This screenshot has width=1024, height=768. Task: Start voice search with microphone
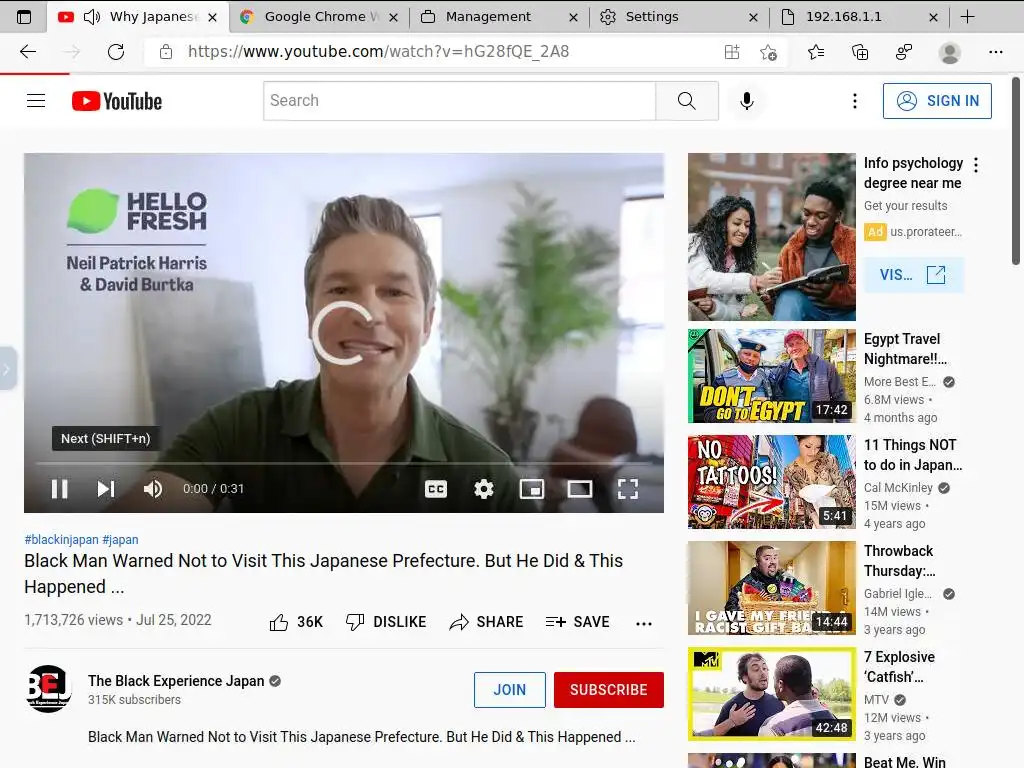pos(746,101)
